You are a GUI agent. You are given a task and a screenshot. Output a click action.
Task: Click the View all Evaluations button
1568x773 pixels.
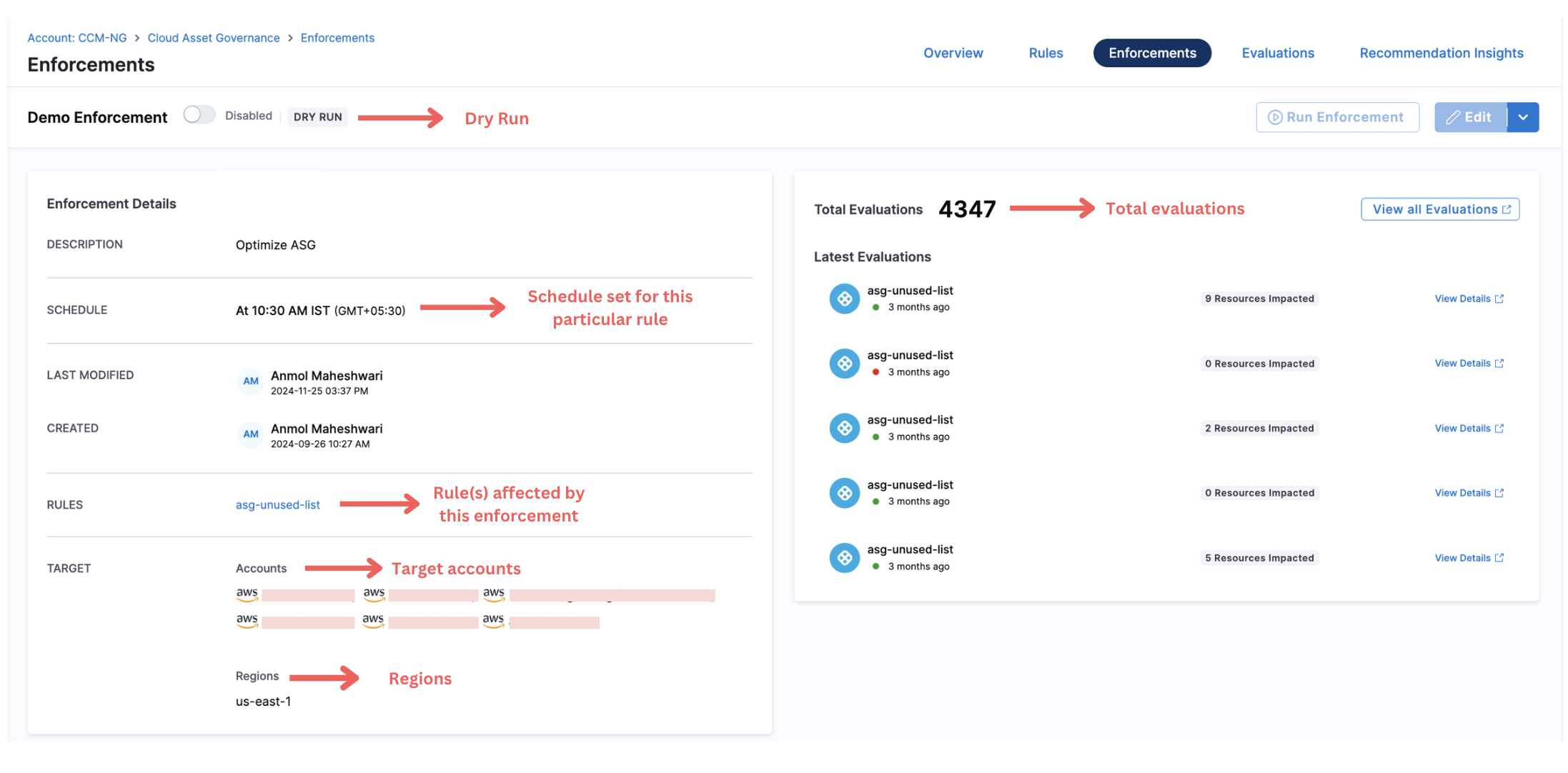tap(1440, 209)
